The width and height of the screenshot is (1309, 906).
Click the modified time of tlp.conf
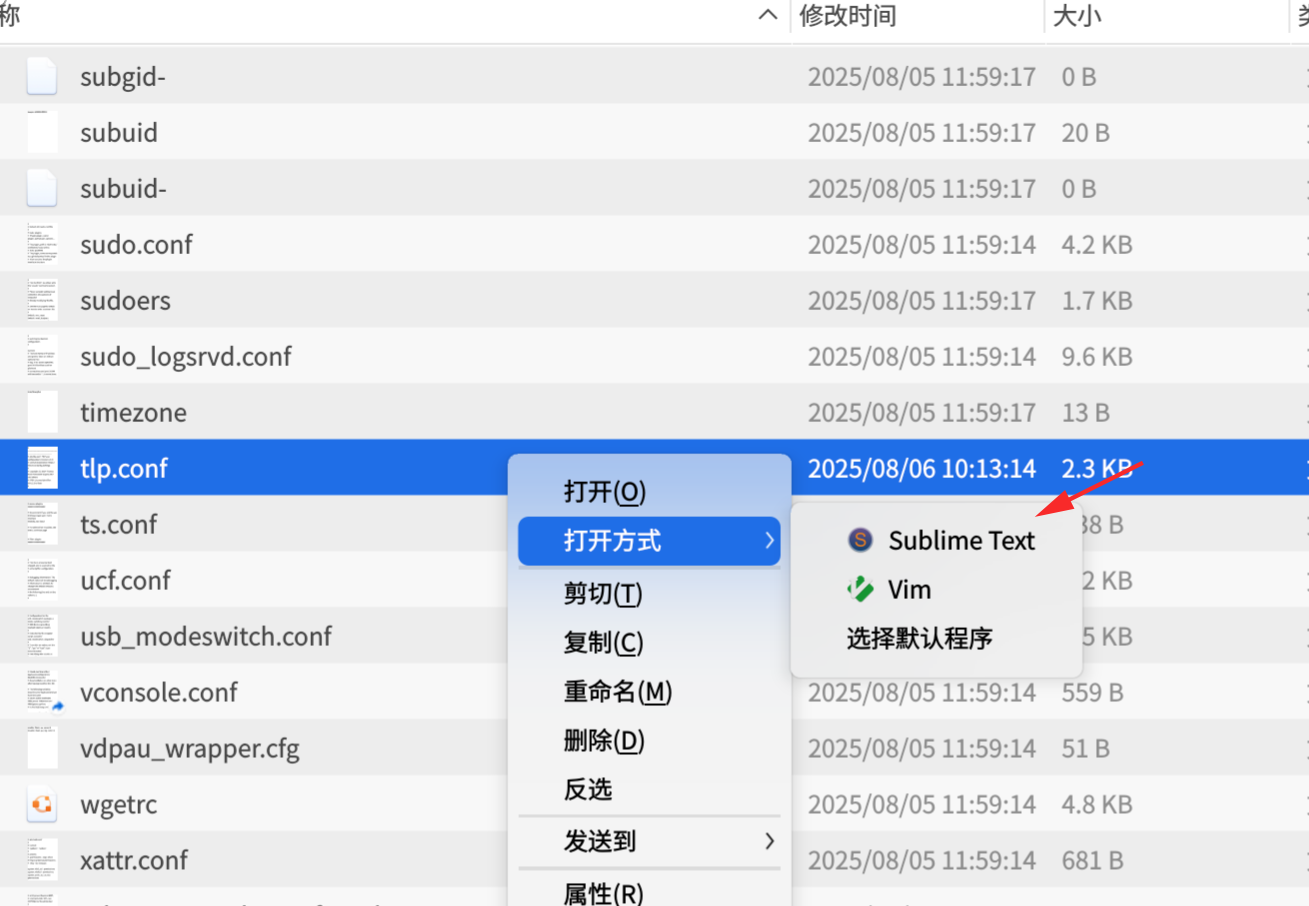pos(921,468)
